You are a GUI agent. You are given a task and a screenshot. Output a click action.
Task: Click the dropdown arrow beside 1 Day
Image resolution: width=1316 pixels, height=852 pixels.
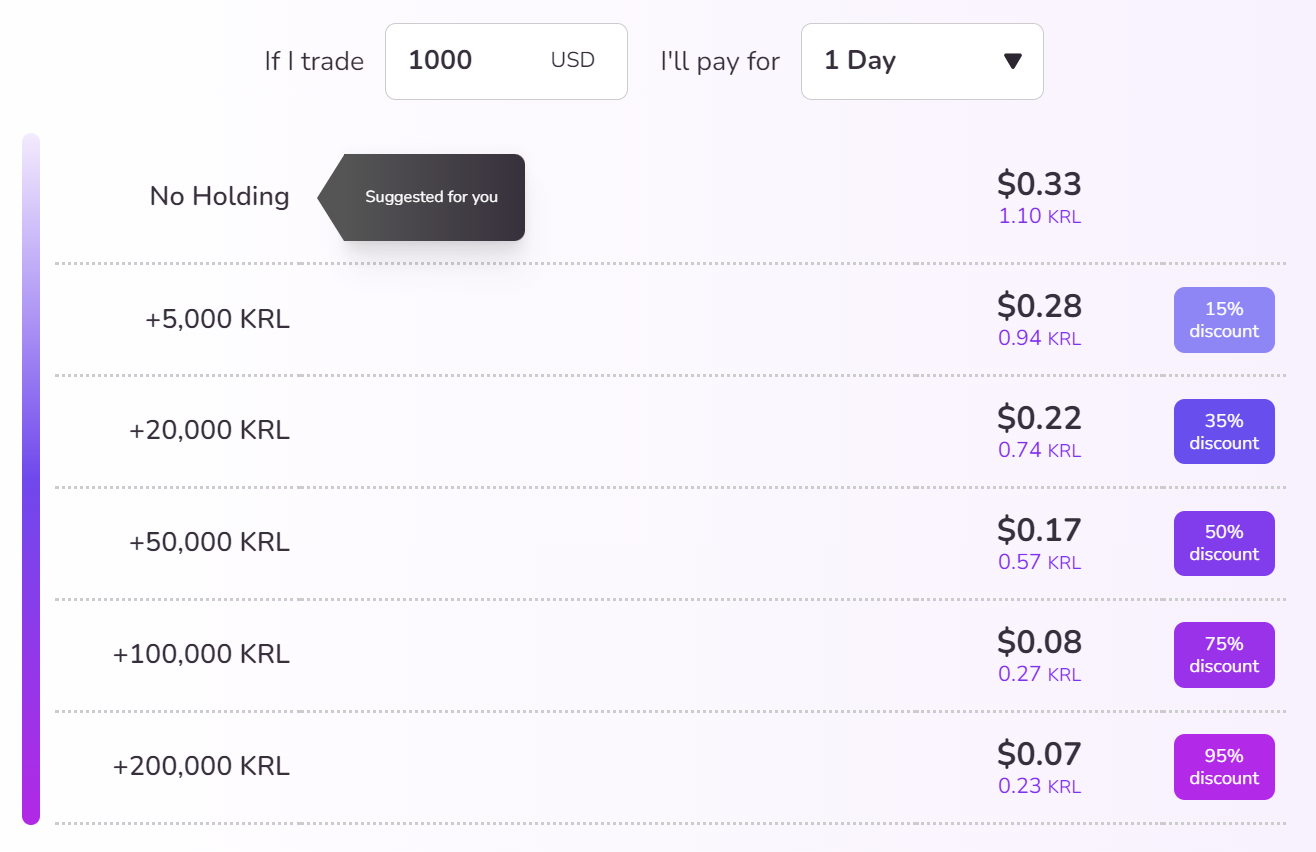(1012, 61)
